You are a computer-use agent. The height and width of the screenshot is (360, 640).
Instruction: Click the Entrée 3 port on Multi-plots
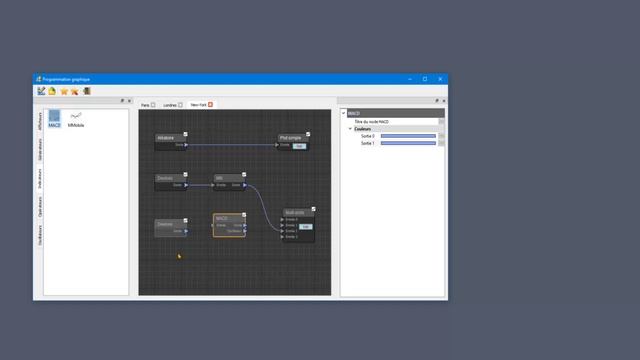coord(282,237)
